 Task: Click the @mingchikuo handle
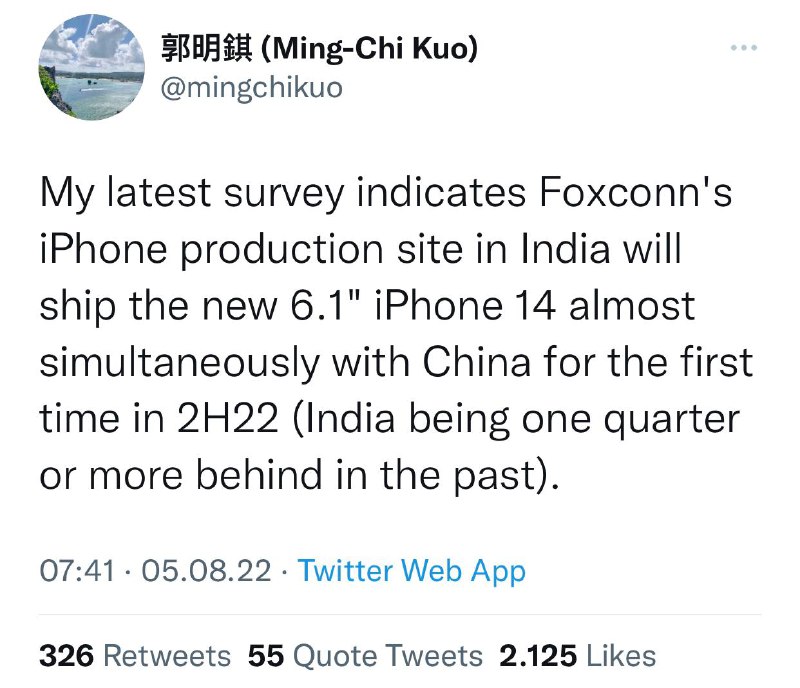click(251, 87)
